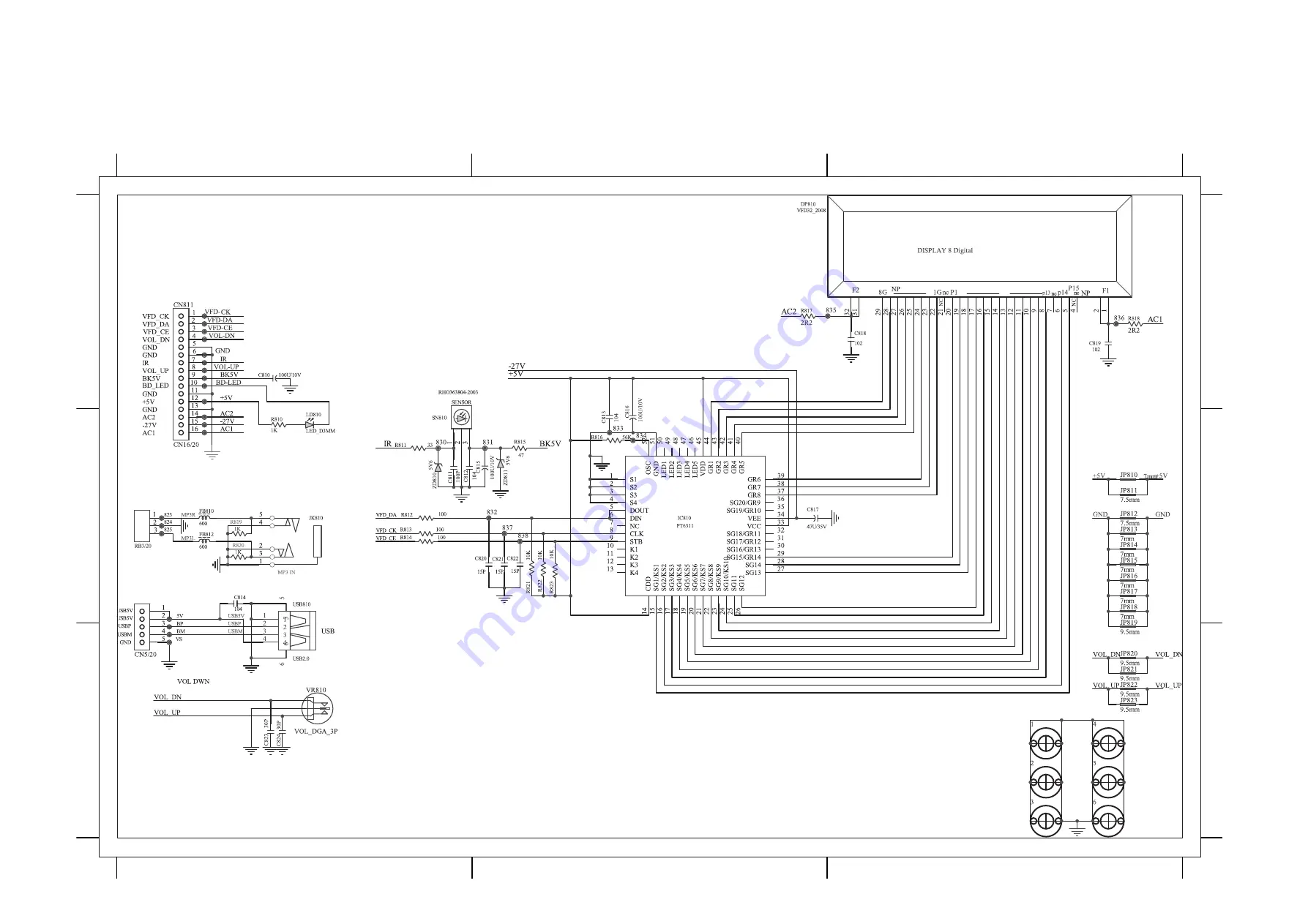Select the JP820 jumper label
1308x924 pixels.
1129,653
